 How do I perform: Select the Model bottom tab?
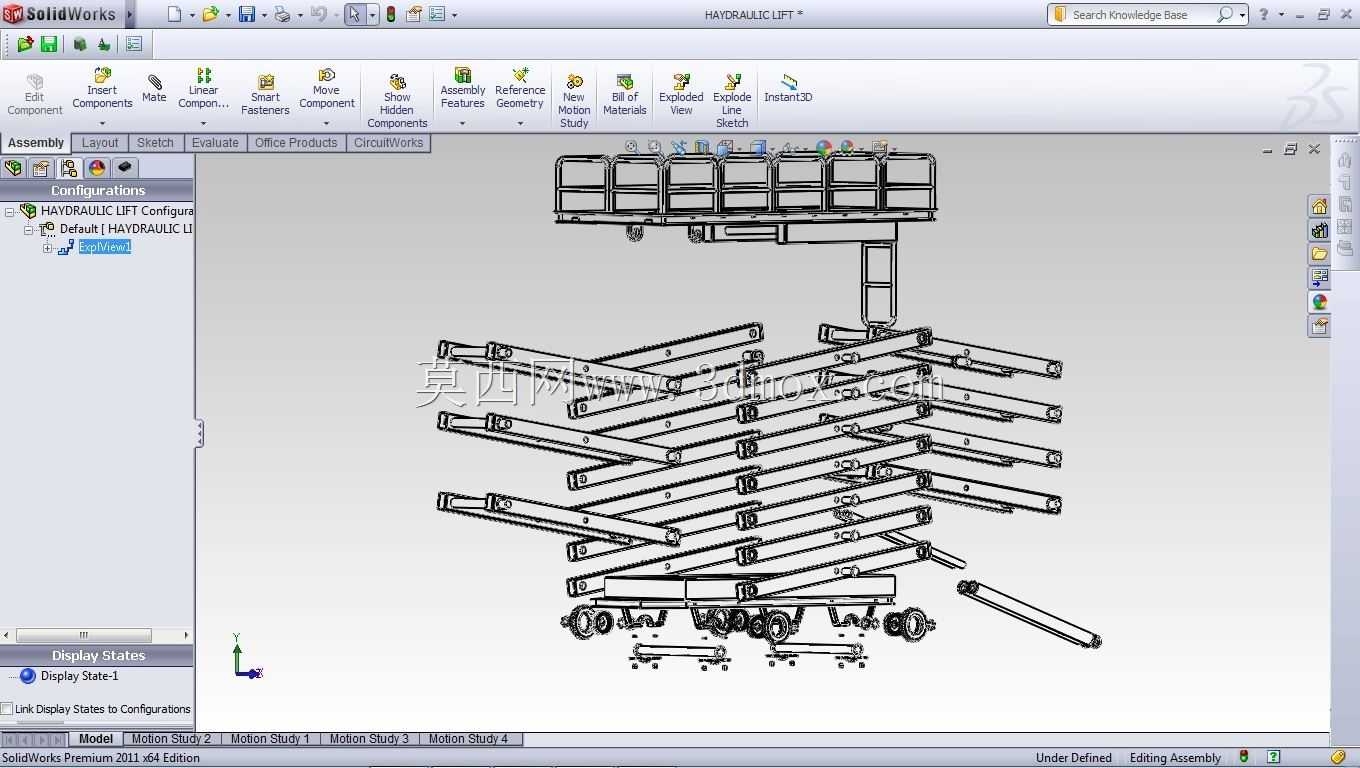click(96, 739)
